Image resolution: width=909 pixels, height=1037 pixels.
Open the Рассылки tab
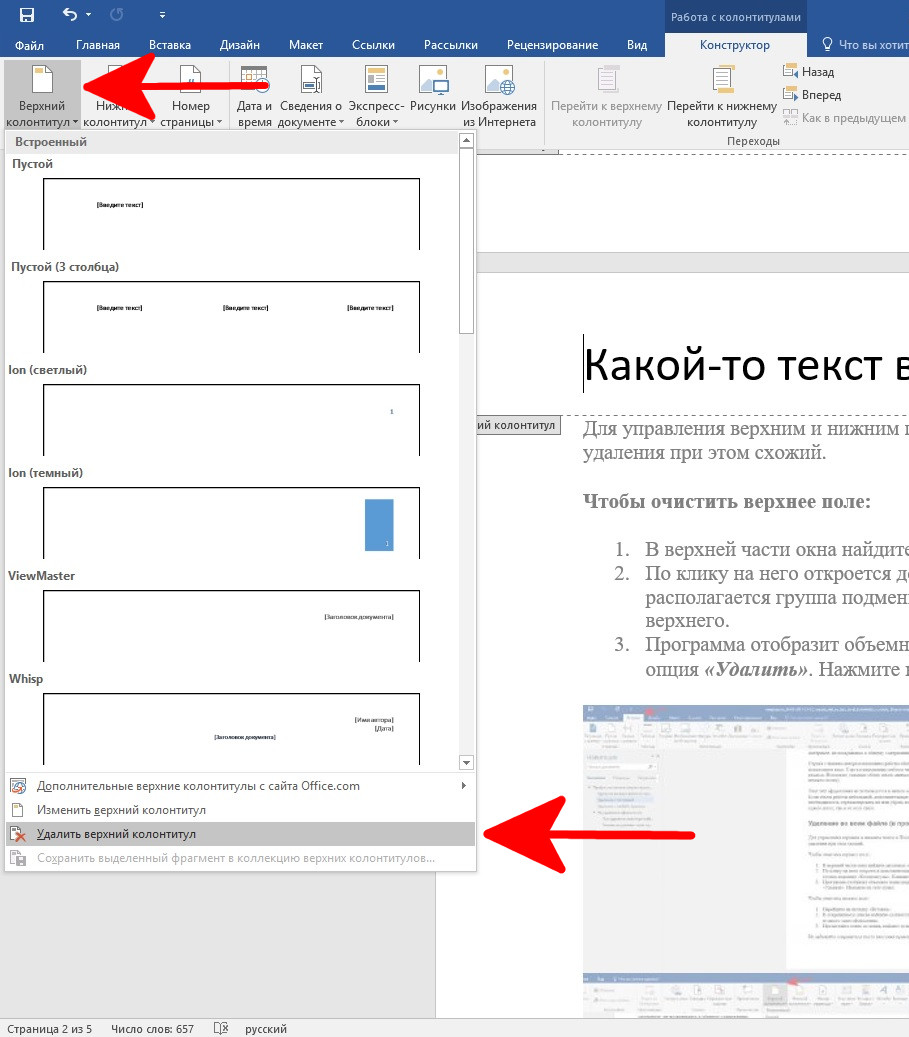point(451,45)
